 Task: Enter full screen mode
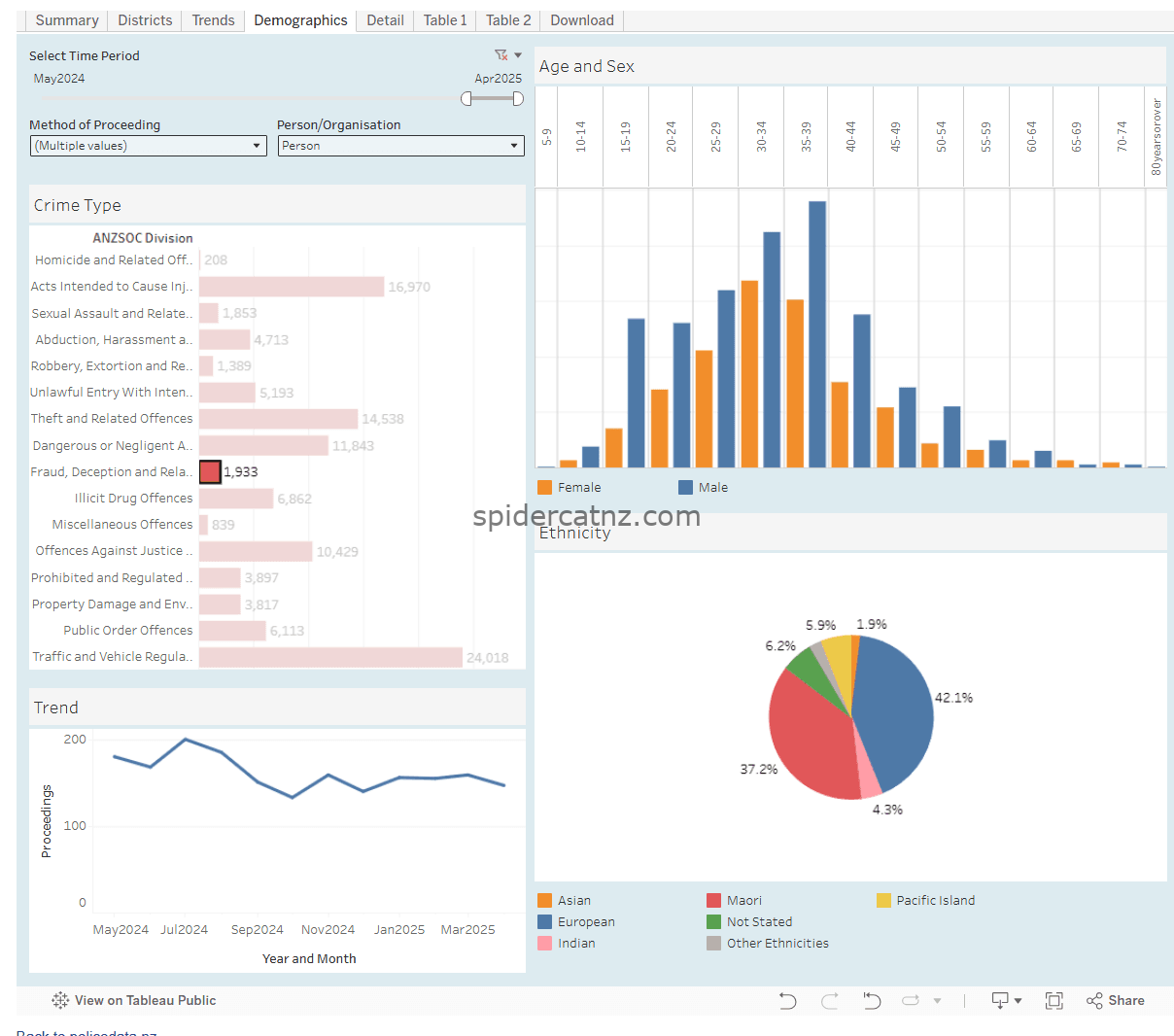tap(1053, 1001)
